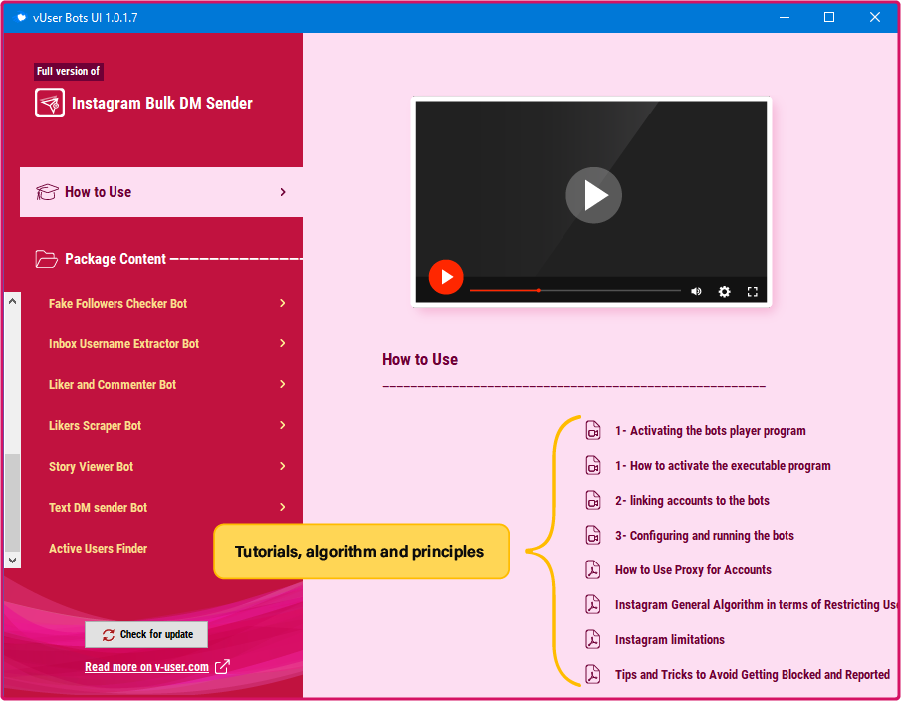Select Story Viewer Bot
This screenshot has height=701, width=901.
click(x=91, y=467)
